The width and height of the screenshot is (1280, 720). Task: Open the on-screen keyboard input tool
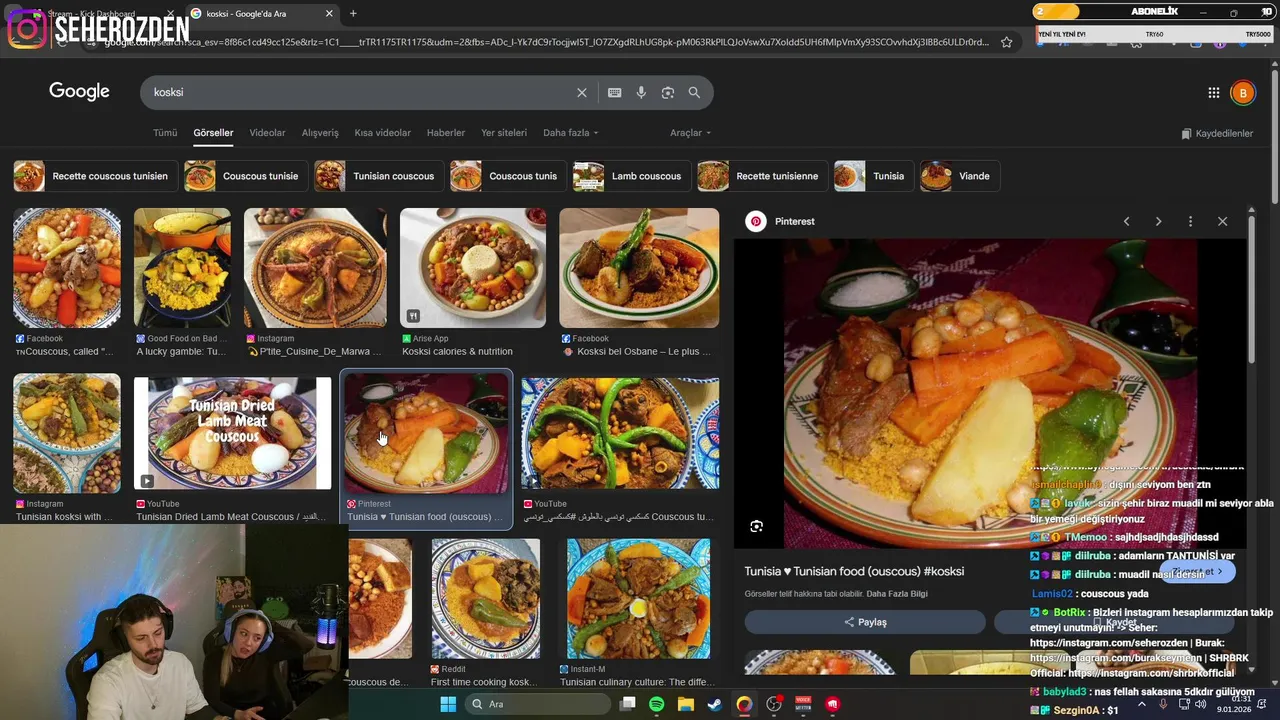click(x=614, y=92)
